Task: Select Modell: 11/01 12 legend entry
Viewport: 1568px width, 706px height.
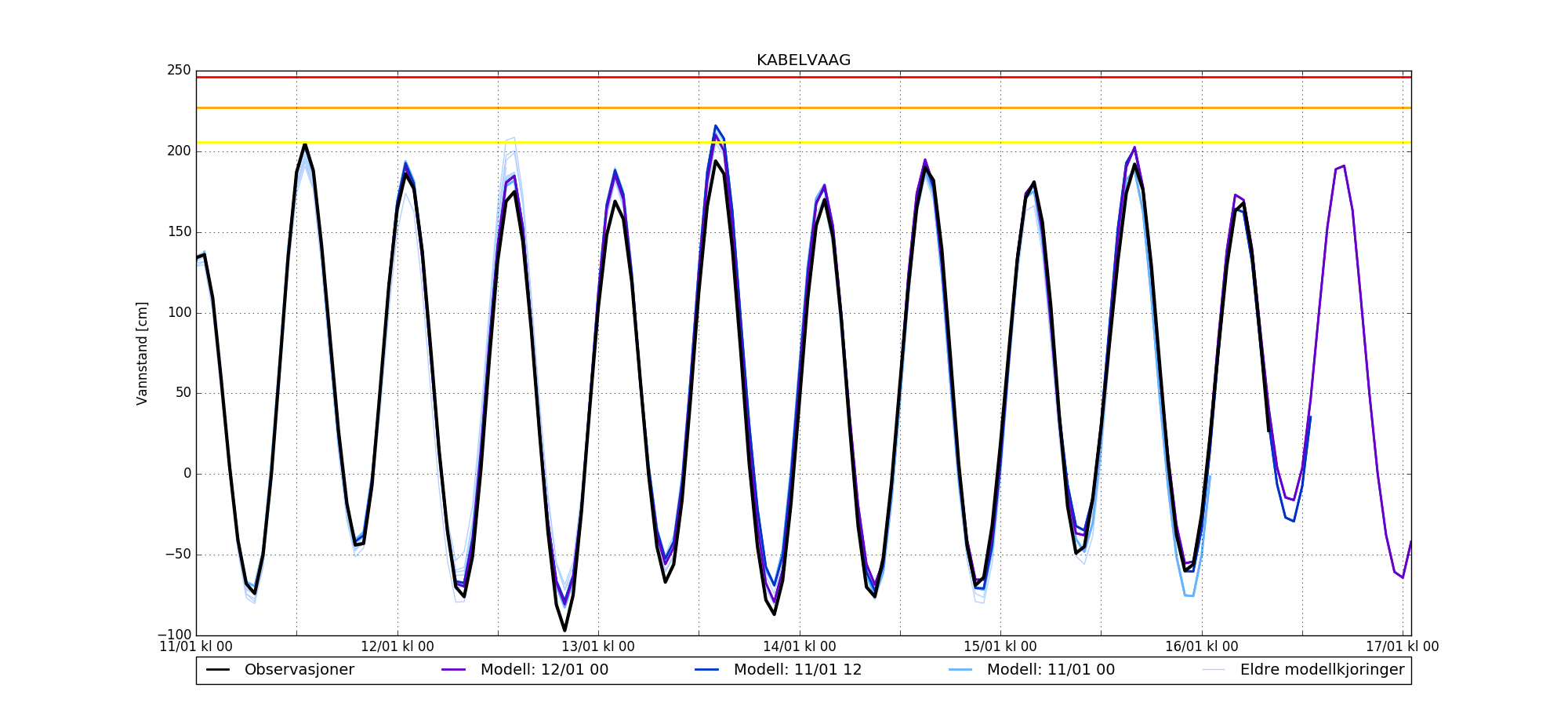Action: [x=778, y=670]
